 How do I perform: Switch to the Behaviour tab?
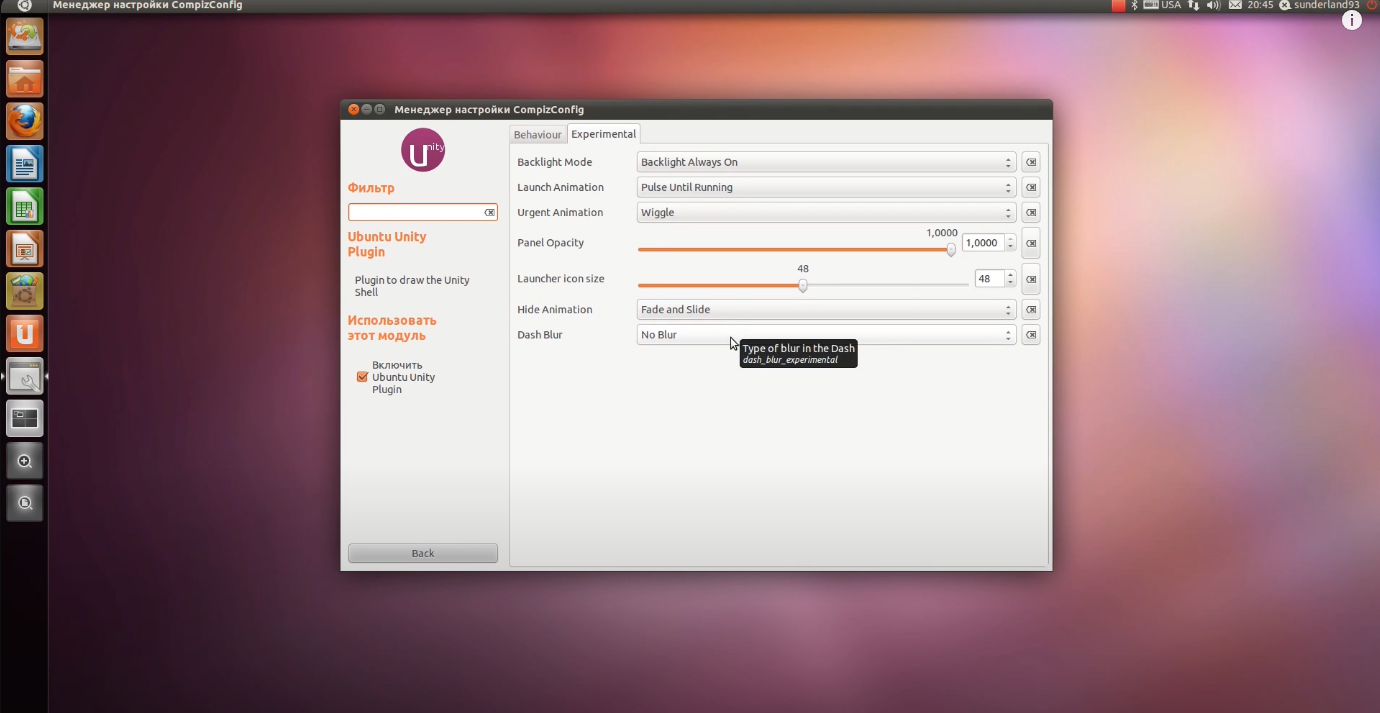pyautogui.click(x=538, y=135)
